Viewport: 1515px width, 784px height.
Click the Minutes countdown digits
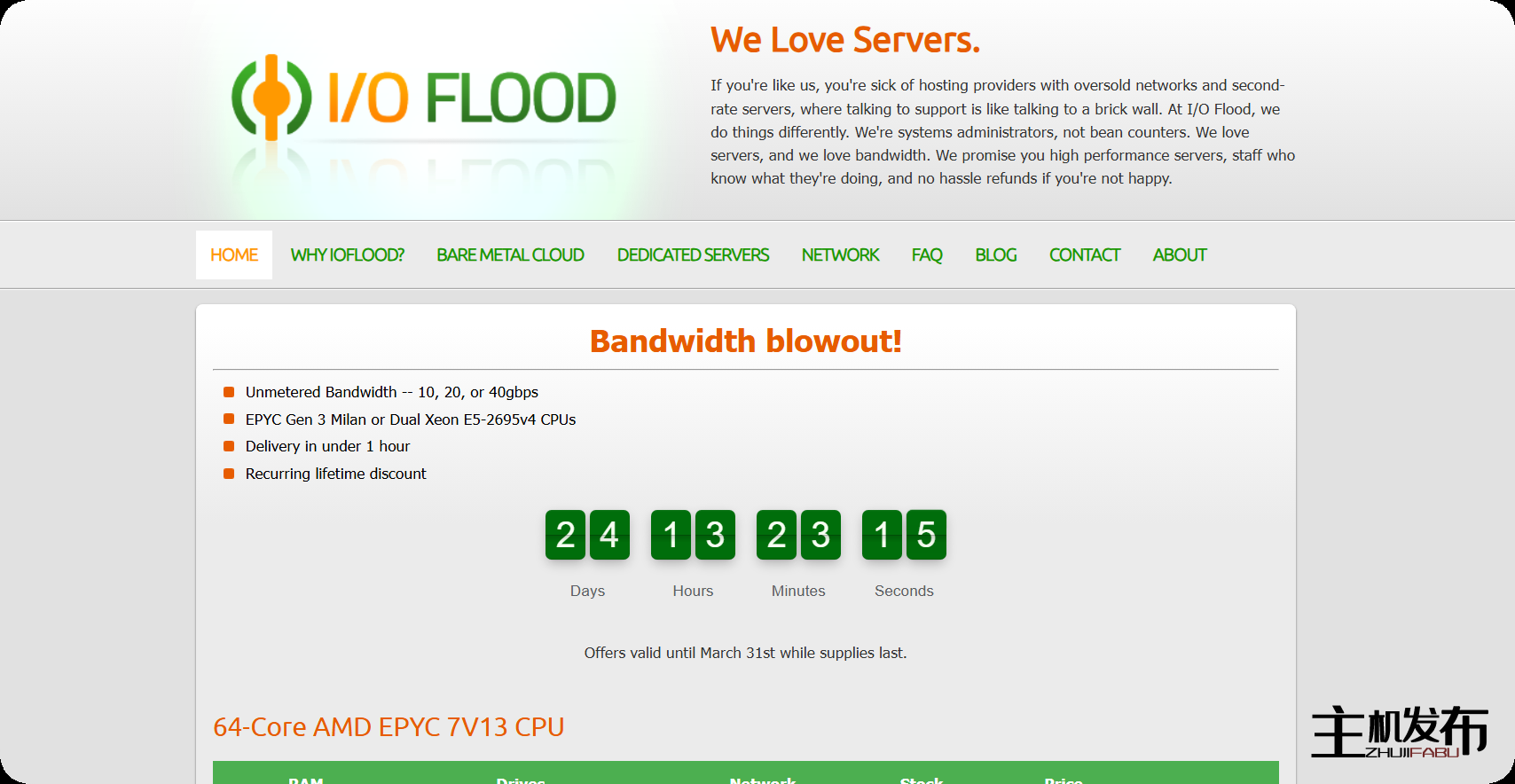[x=798, y=535]
